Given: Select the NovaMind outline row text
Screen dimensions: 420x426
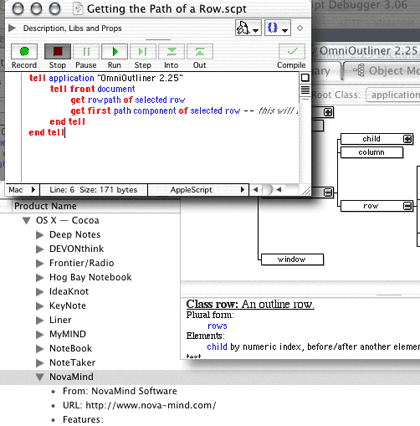Looking at the screenshot, I should tap(71, 377).
